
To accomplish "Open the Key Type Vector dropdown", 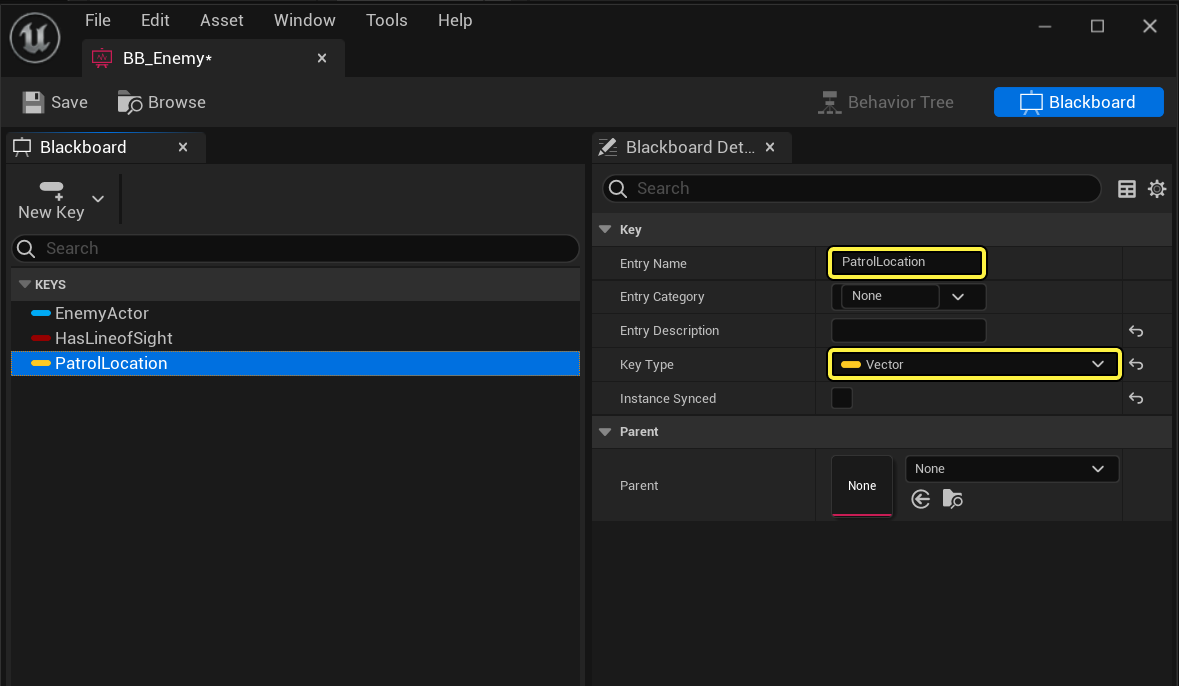I will point(974,365).
